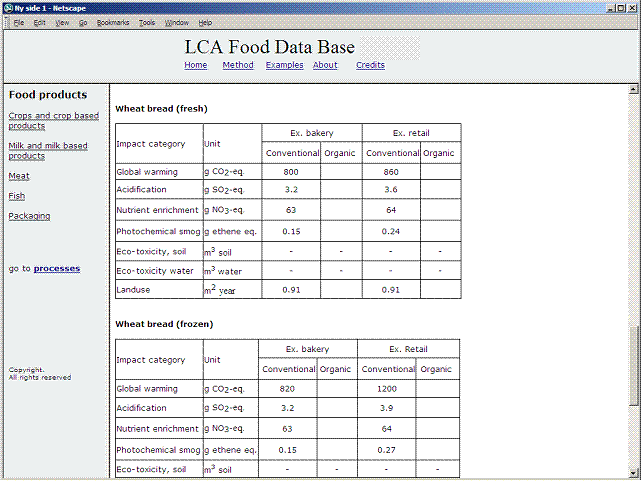Open the Help menu

[205, 23]
